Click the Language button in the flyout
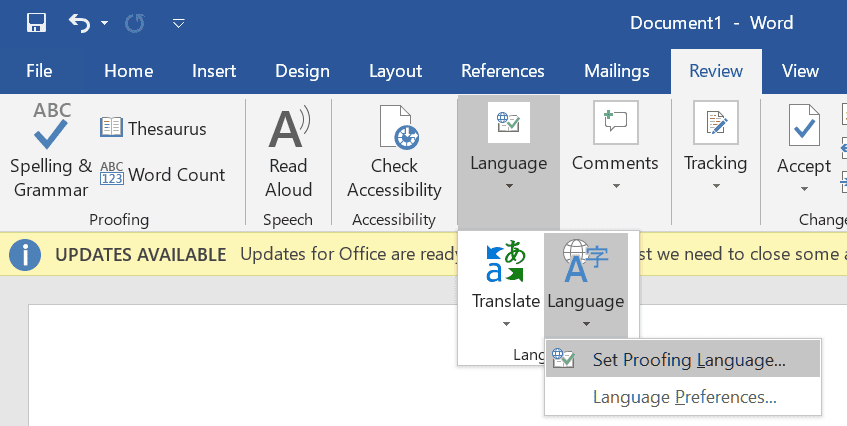Image resolution: width=847 pixels, height=426 pixels. click(x=586, y=285)
